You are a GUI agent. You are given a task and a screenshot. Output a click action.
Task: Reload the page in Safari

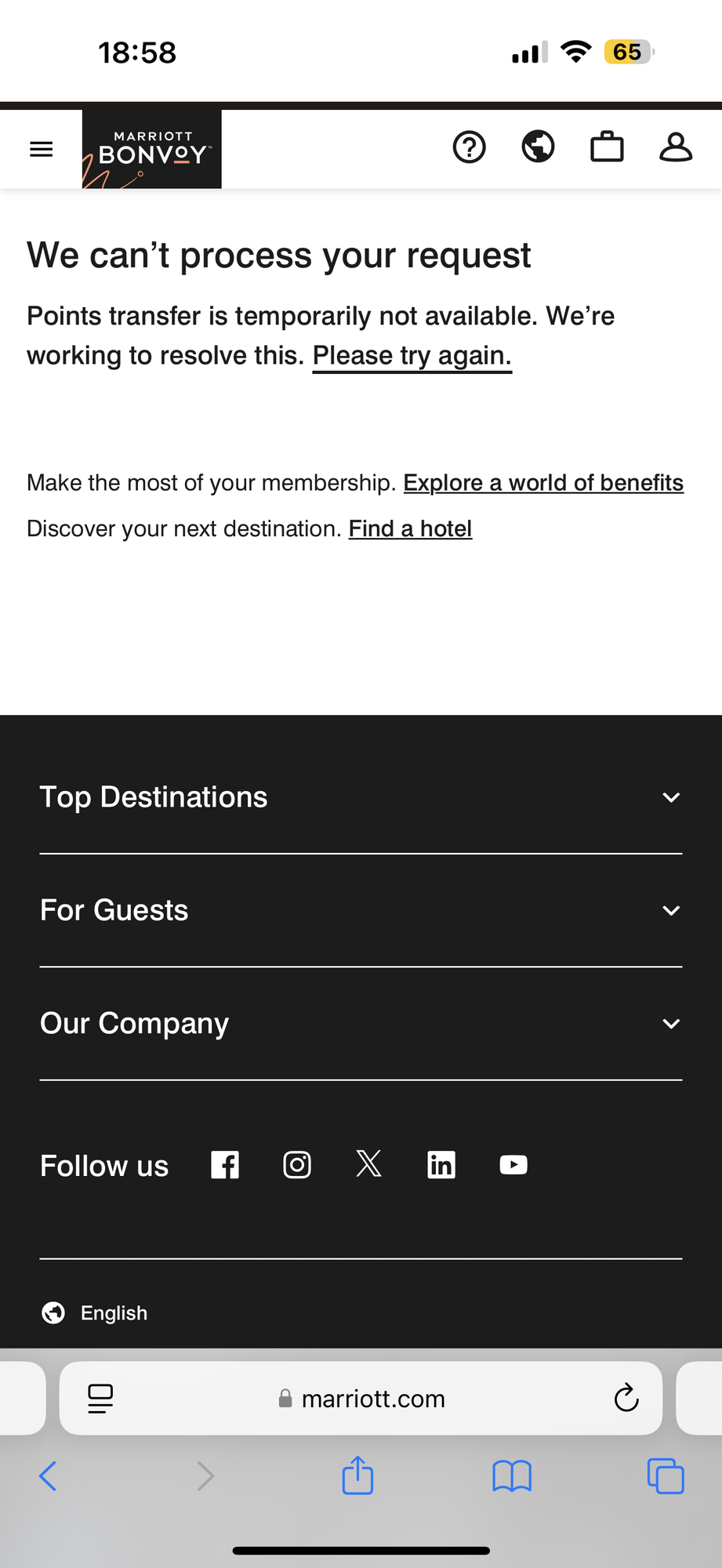[626, 1399]
